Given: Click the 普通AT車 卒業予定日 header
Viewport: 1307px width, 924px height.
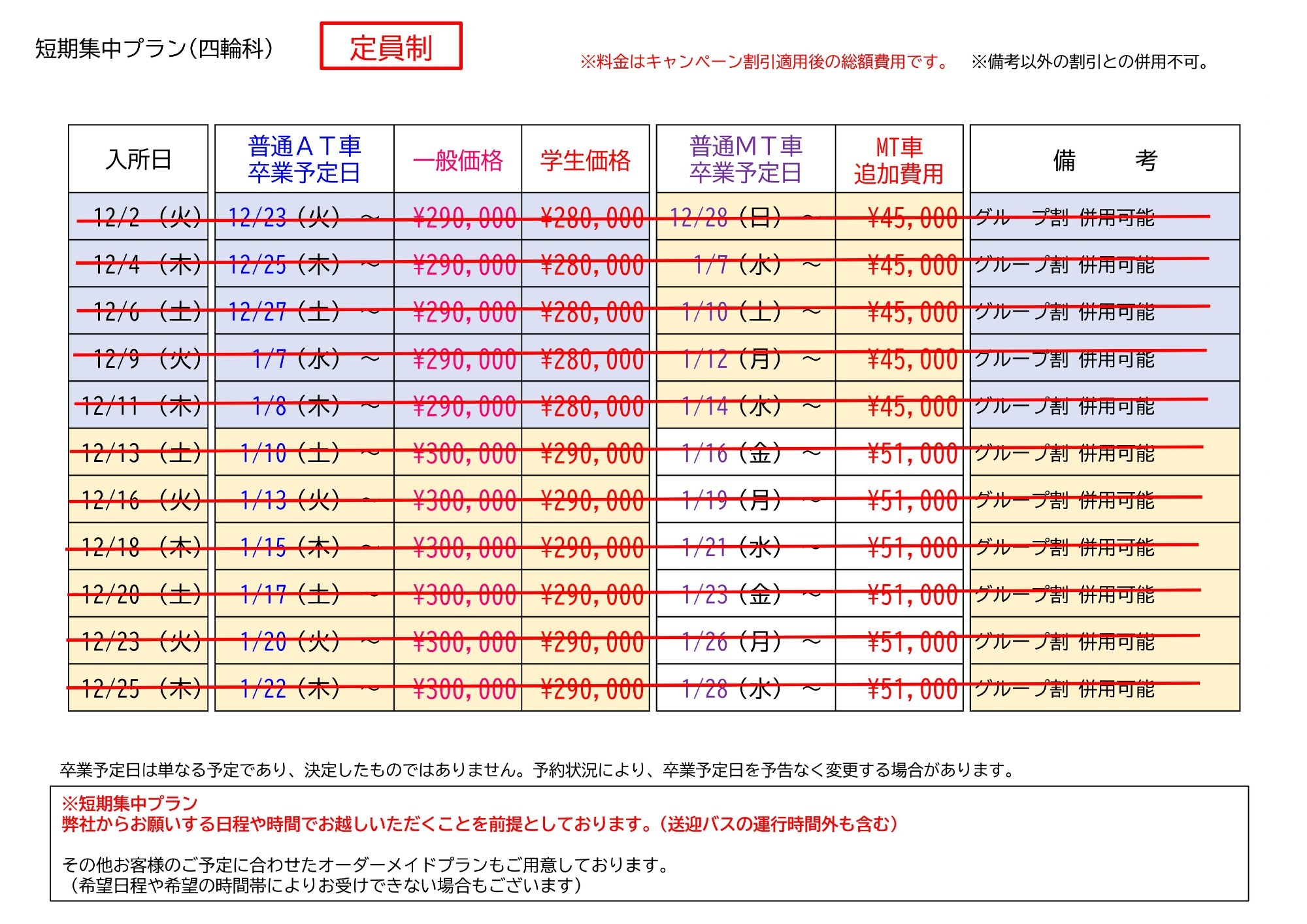Looking at the screenshot, I should (304, 159).
